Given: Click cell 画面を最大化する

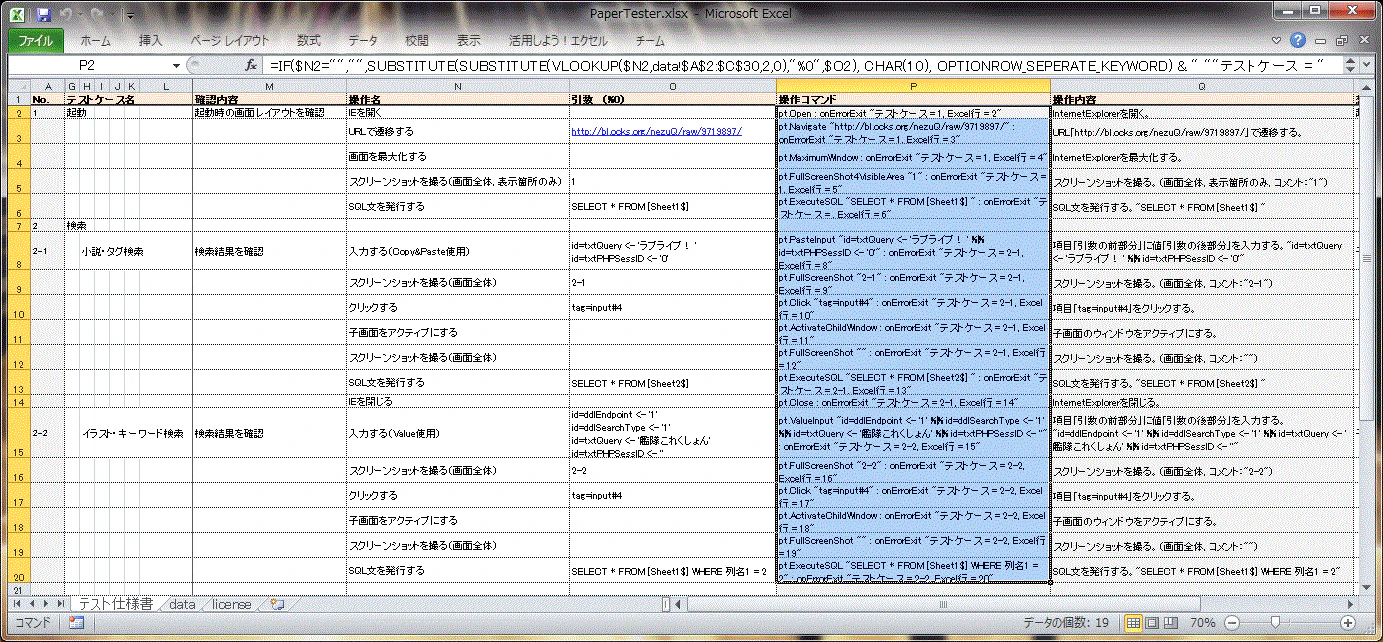Looking at the screenshot, I should (x=457, y=157).
